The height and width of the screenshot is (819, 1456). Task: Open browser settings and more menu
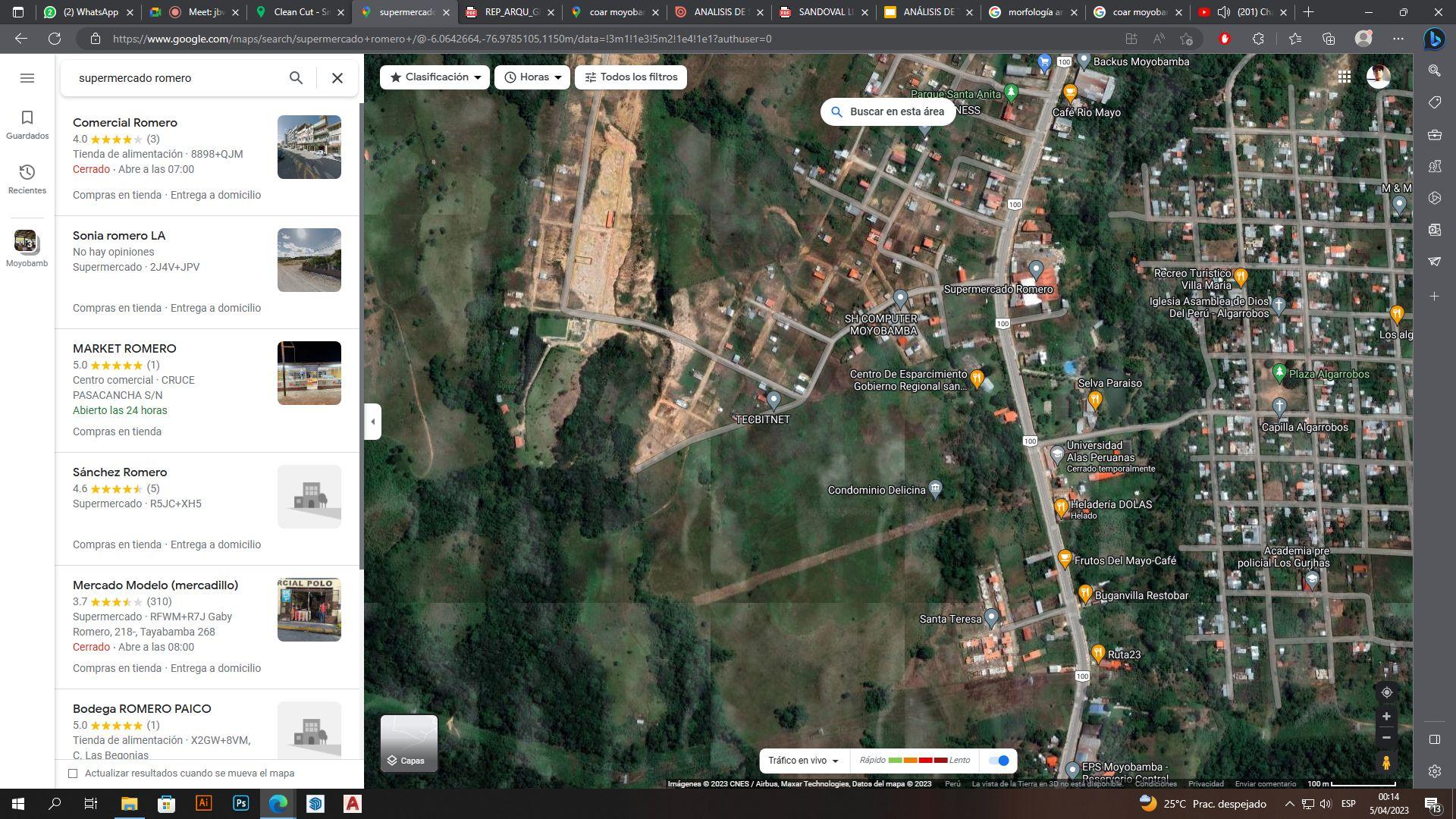coord(1398,39)
